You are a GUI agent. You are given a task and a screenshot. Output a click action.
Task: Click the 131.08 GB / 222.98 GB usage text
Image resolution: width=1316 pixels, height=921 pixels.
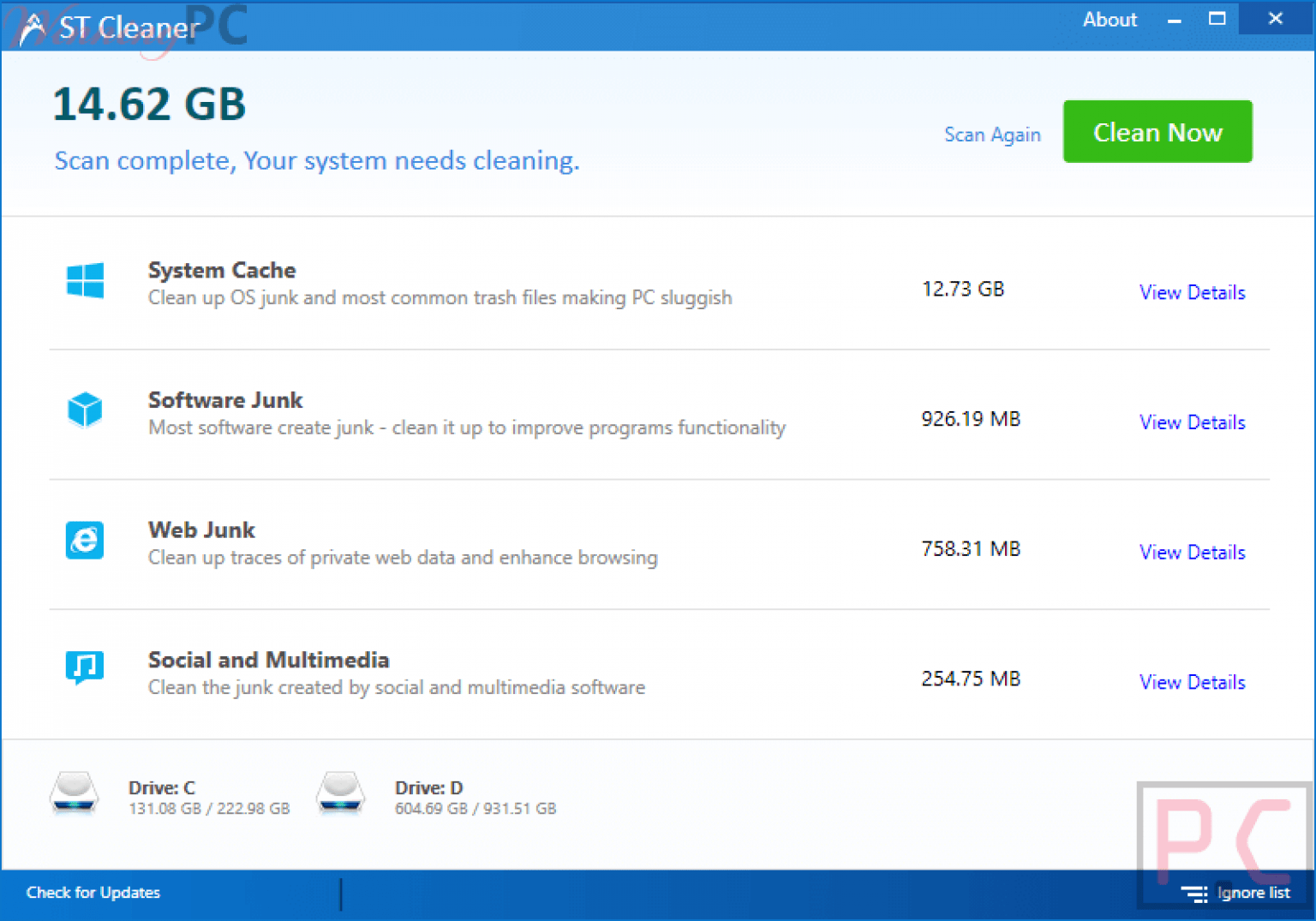209,809
